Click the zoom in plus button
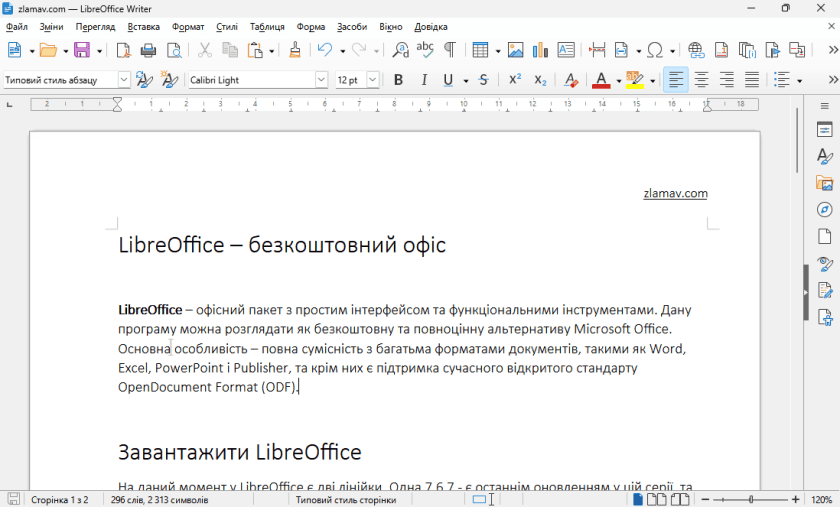840x507 pixels. point(796,499)
